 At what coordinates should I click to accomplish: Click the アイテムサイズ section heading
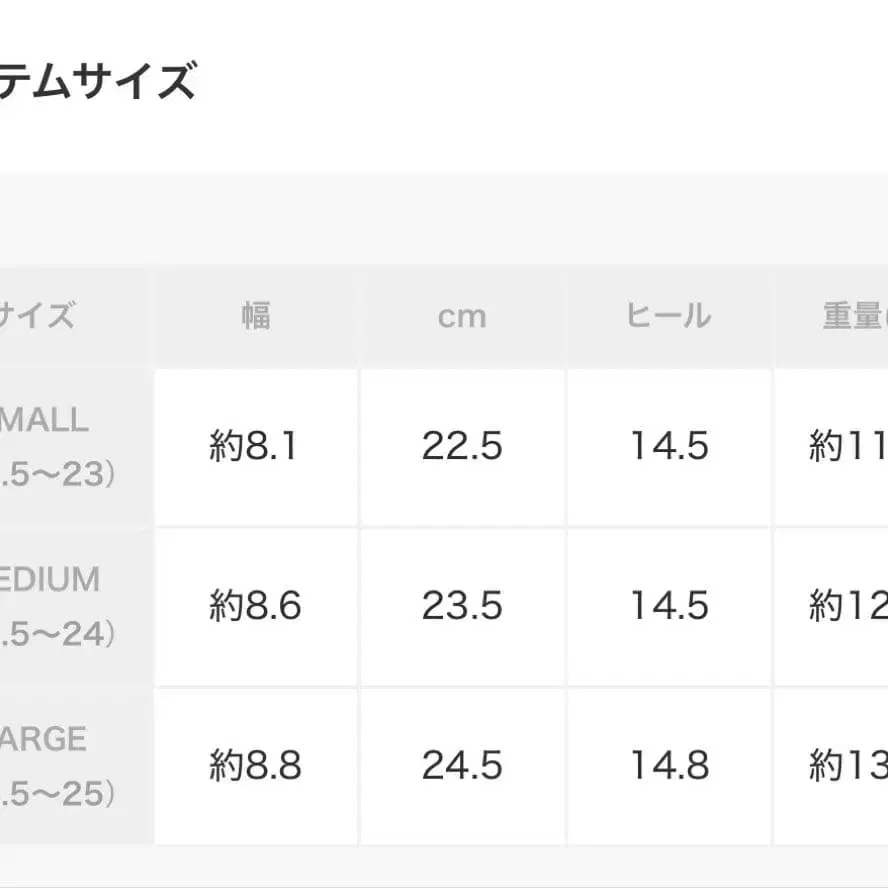pyautogui.click(x=98, y=82)
